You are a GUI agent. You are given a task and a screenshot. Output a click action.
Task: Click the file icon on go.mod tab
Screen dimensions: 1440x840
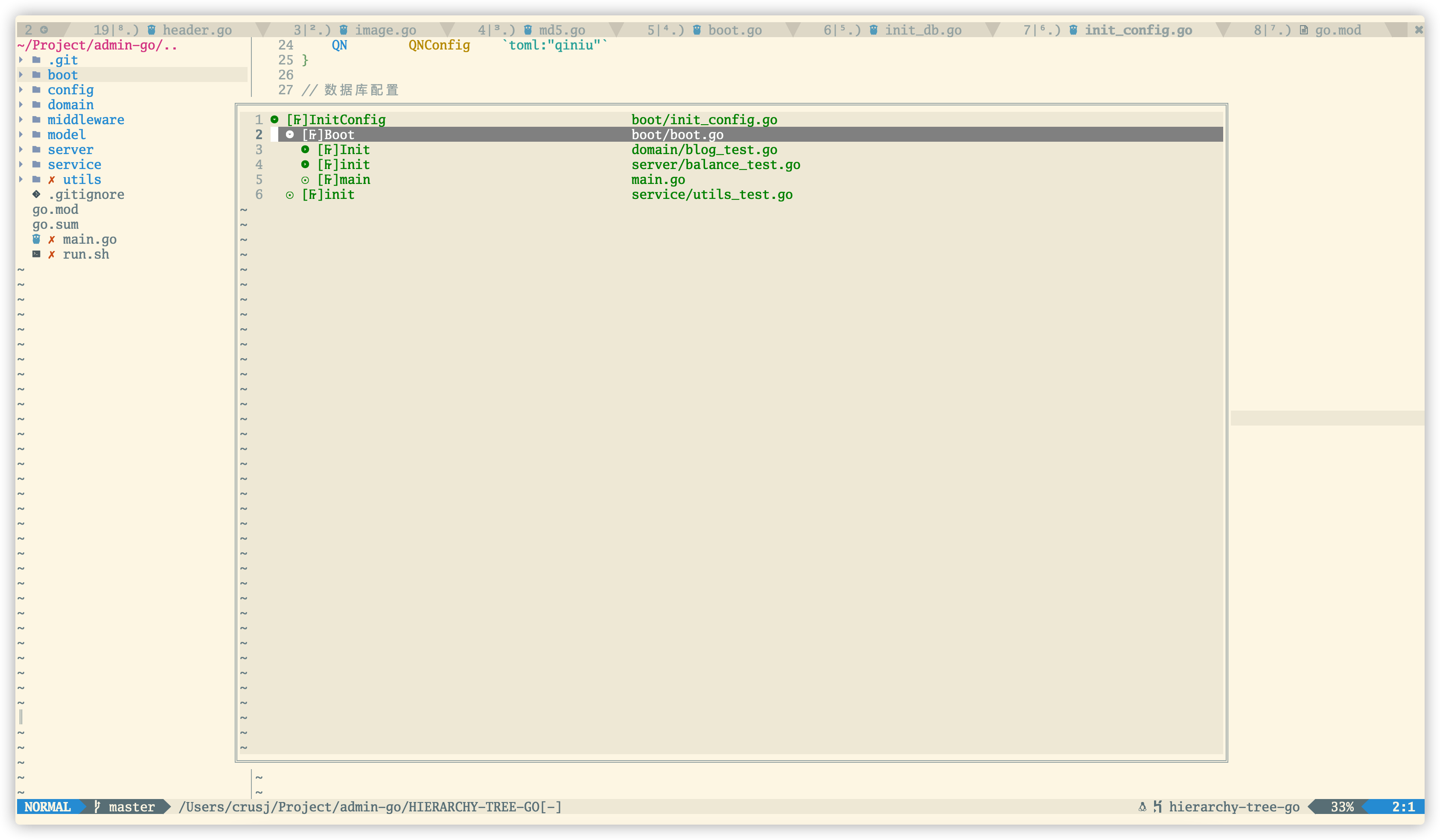tap(1303, 30)
